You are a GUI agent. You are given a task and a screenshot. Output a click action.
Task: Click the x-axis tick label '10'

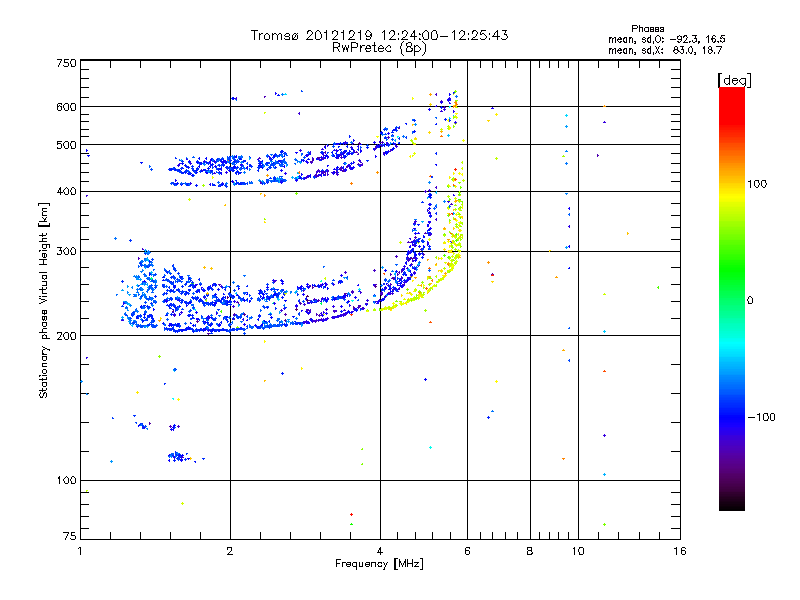[x=578, y=551]
